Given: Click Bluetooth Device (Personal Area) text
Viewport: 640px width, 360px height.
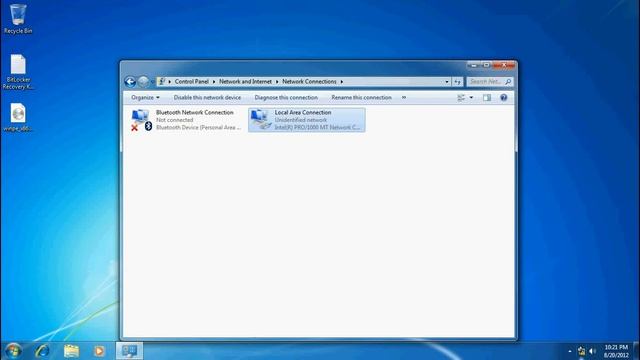Looking at the screenshot, I should pos(198,127).
